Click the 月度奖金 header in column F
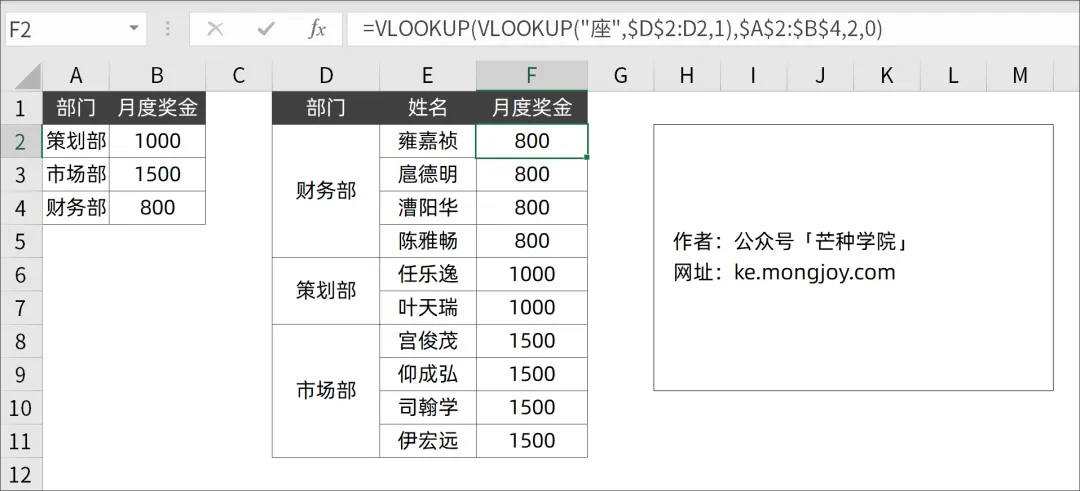The image size is (1080, 491). (x=531, y=108)
